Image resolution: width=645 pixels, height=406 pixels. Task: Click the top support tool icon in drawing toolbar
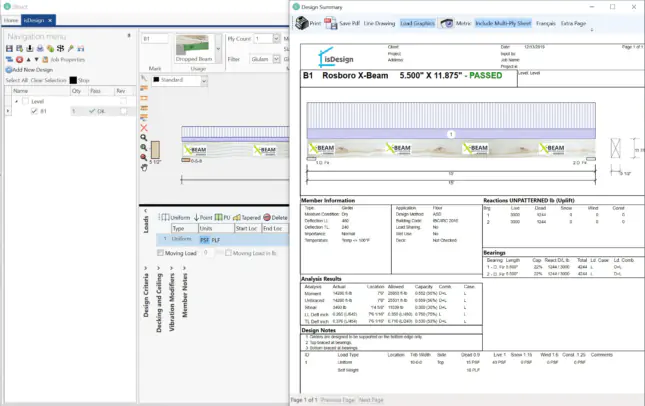[x=144, y=88]
